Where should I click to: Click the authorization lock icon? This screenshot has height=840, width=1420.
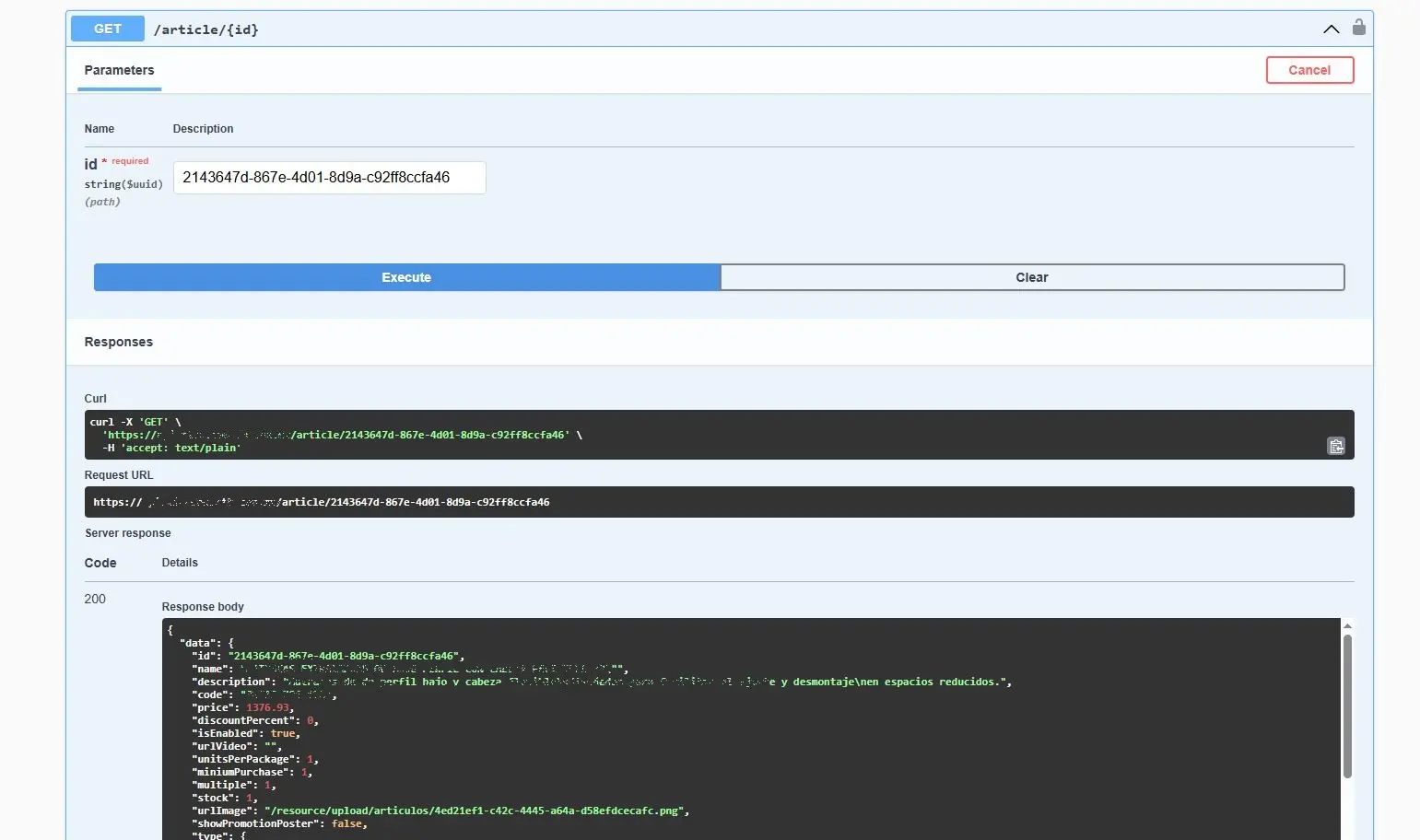[x=1358, y=28]
